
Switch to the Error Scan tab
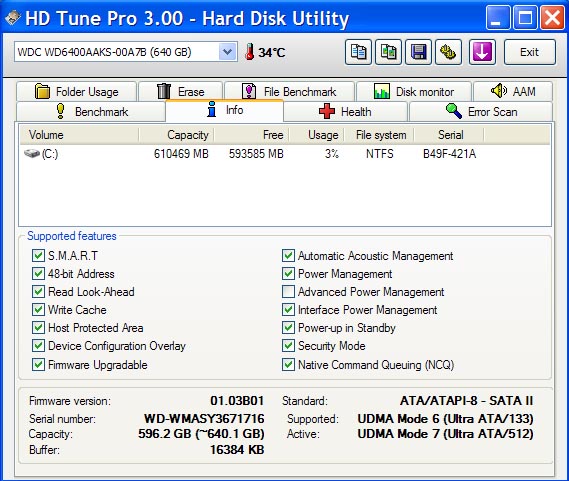pos(481,111)
